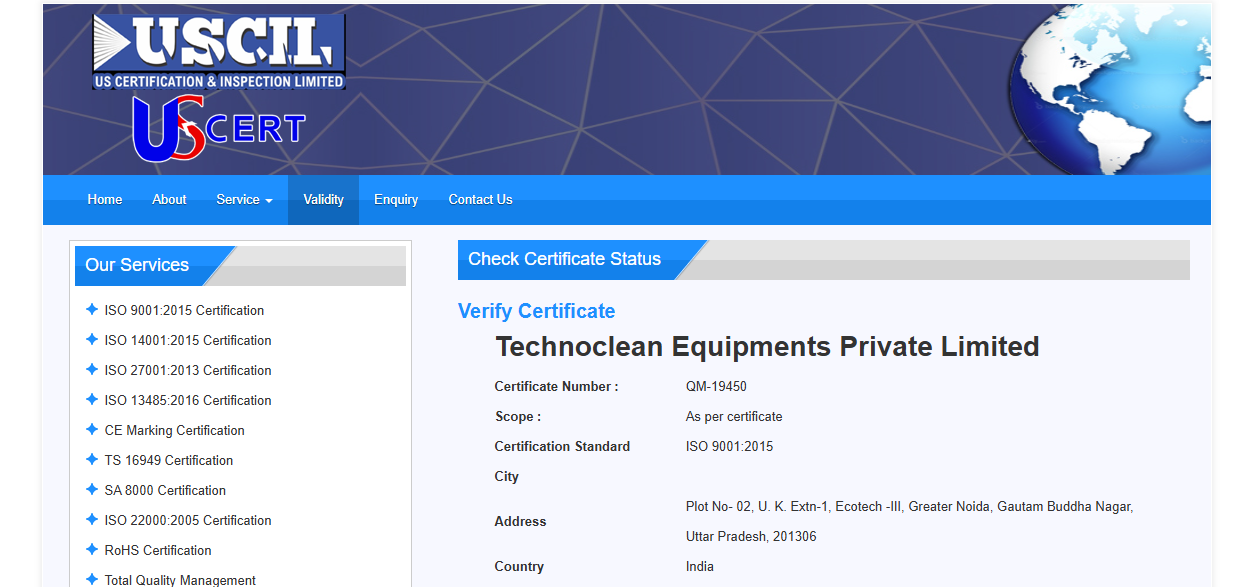Screen dimensions: 1252x587
Task: Click star bullet beside ISO 27001:2013 Certification
Action: [92, 370]
